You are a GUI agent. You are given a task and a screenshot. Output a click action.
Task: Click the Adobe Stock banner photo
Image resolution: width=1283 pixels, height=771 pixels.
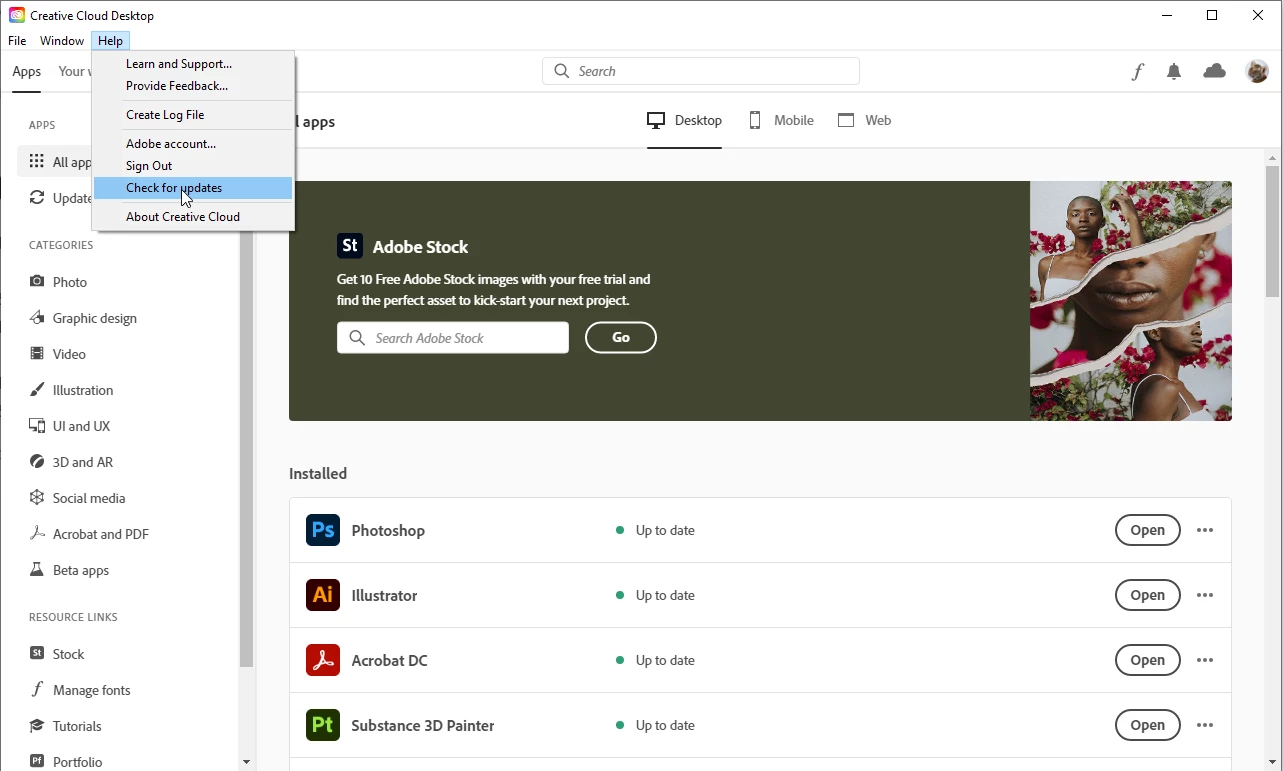coord(1131,301)
